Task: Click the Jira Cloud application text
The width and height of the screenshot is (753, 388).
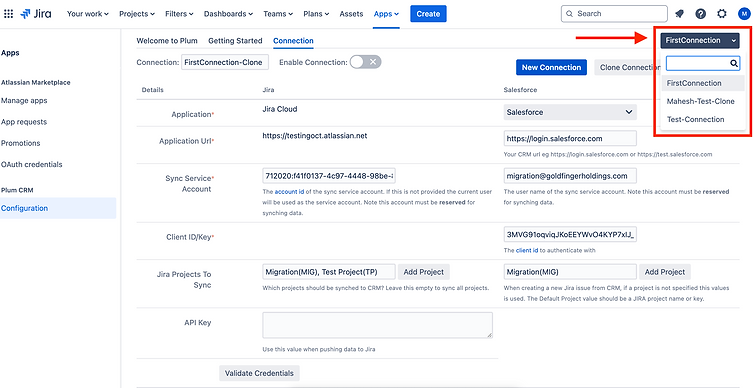Action: tap(280, 109)
